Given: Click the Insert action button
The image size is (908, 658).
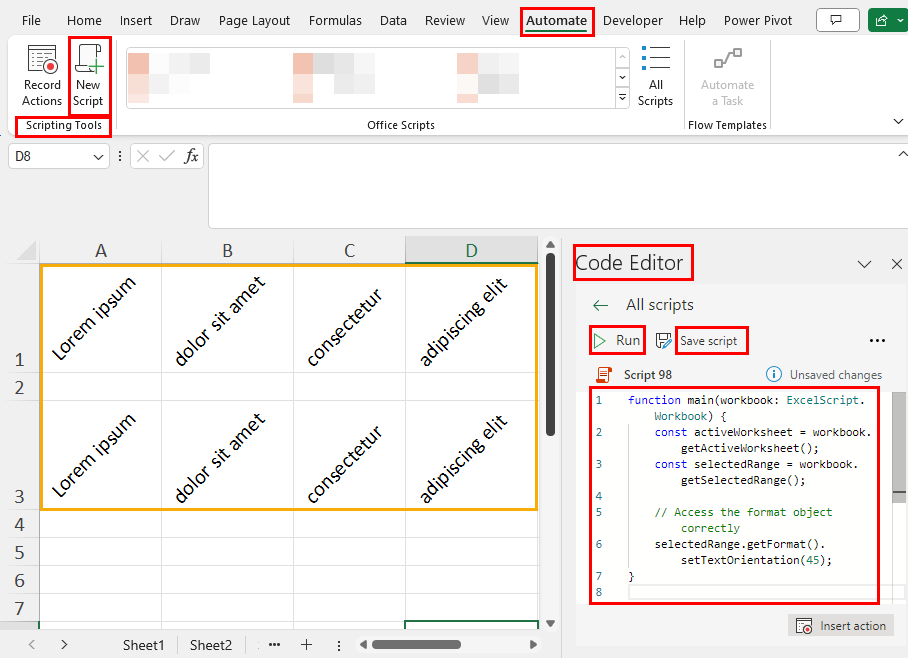Looking at the screenshot, I should pos(841,626).
